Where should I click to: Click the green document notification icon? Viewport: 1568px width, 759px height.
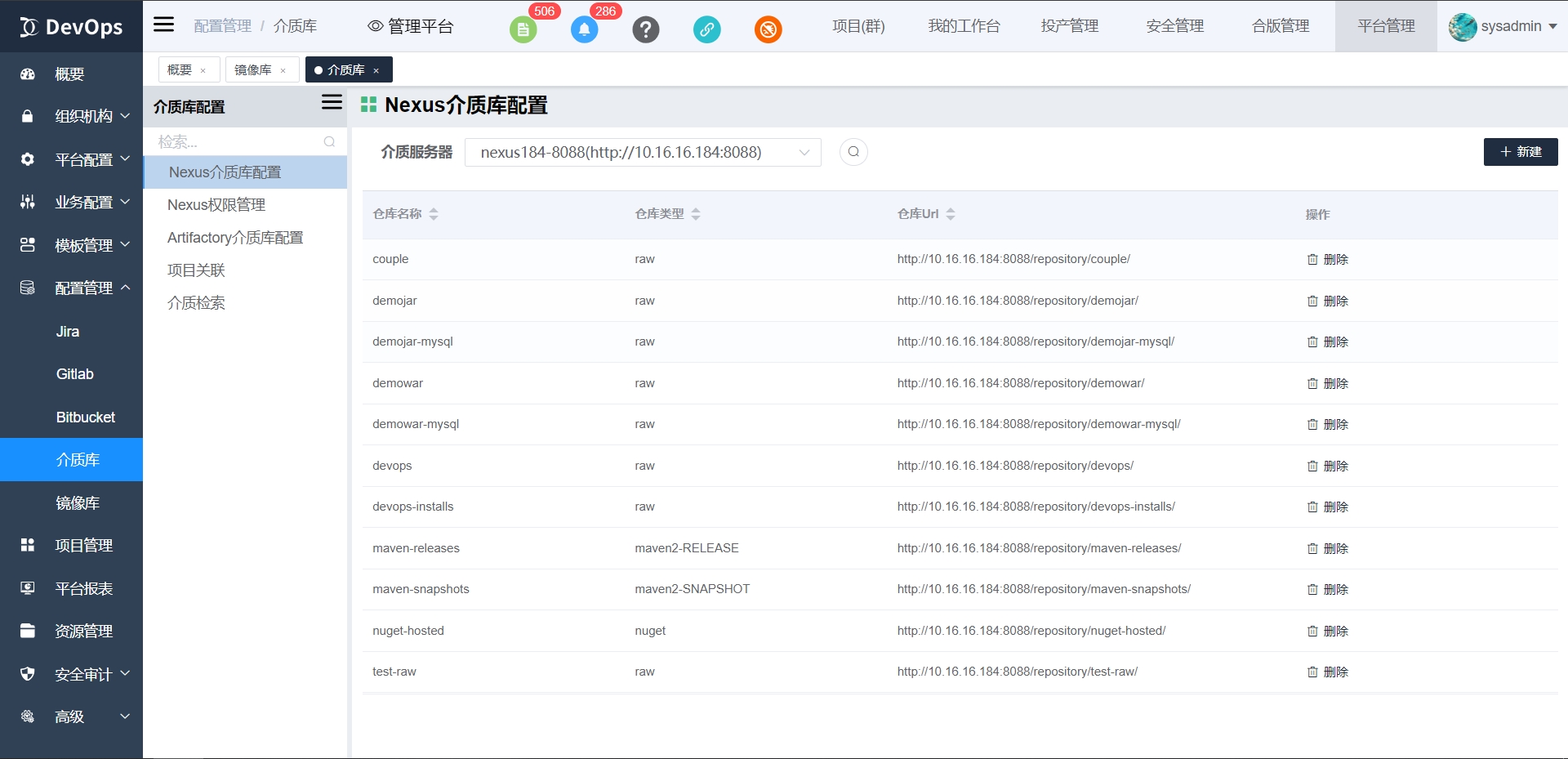(x=523, y=30)
